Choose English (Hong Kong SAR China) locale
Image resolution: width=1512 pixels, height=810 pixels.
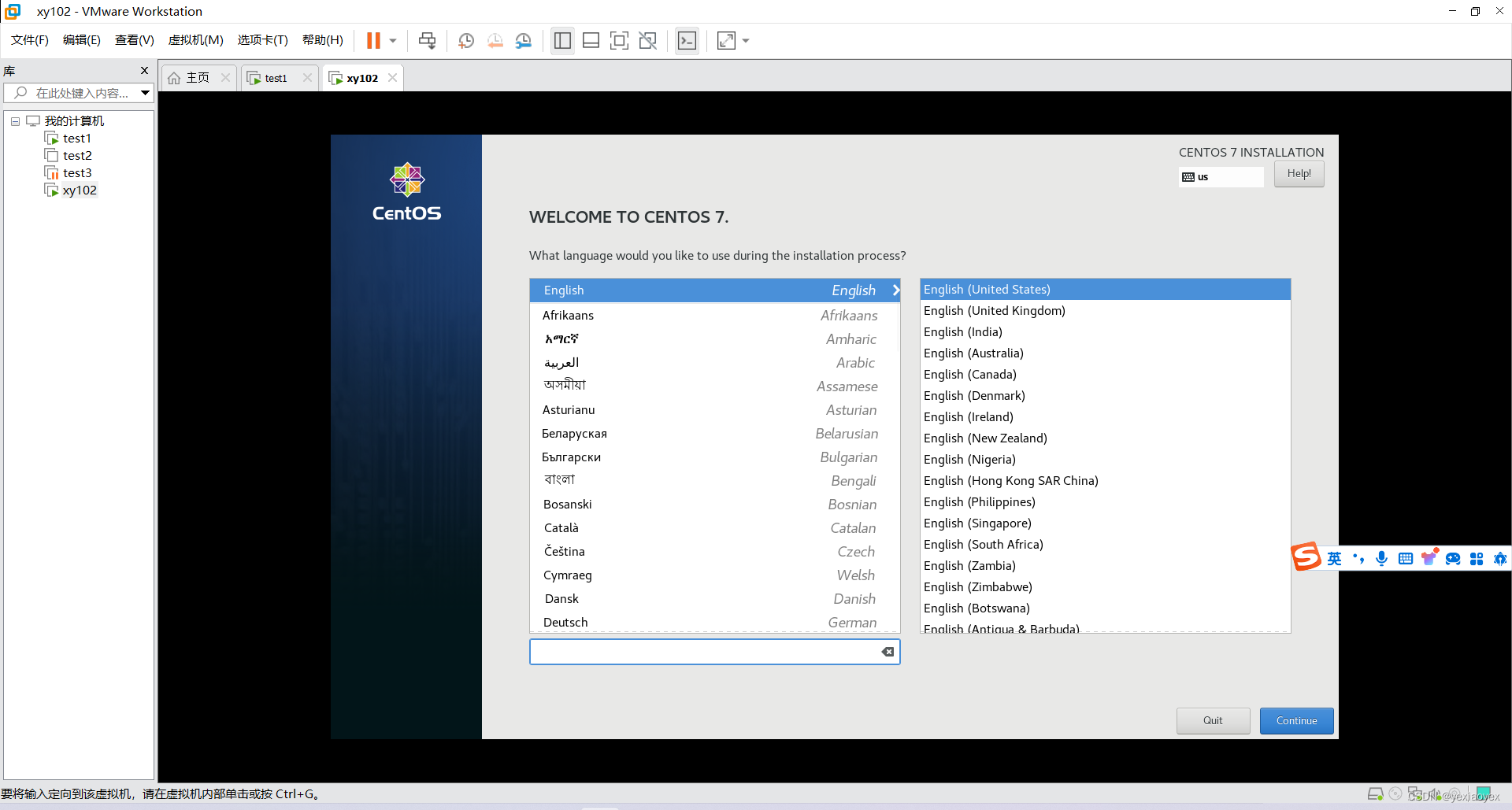click(x=1105, y=481)
